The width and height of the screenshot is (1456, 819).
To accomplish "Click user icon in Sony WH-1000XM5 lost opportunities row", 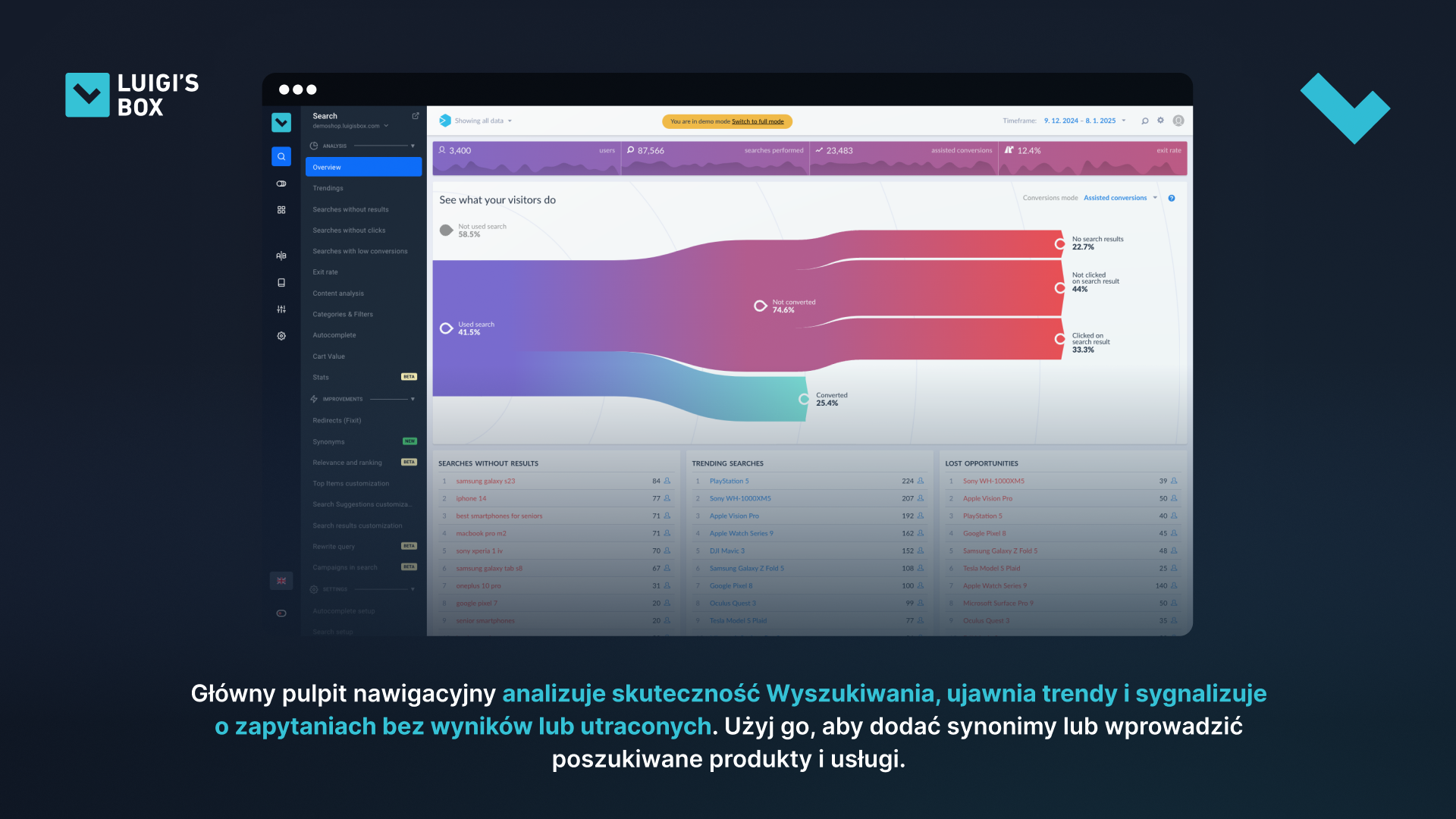I will 1174,481.
